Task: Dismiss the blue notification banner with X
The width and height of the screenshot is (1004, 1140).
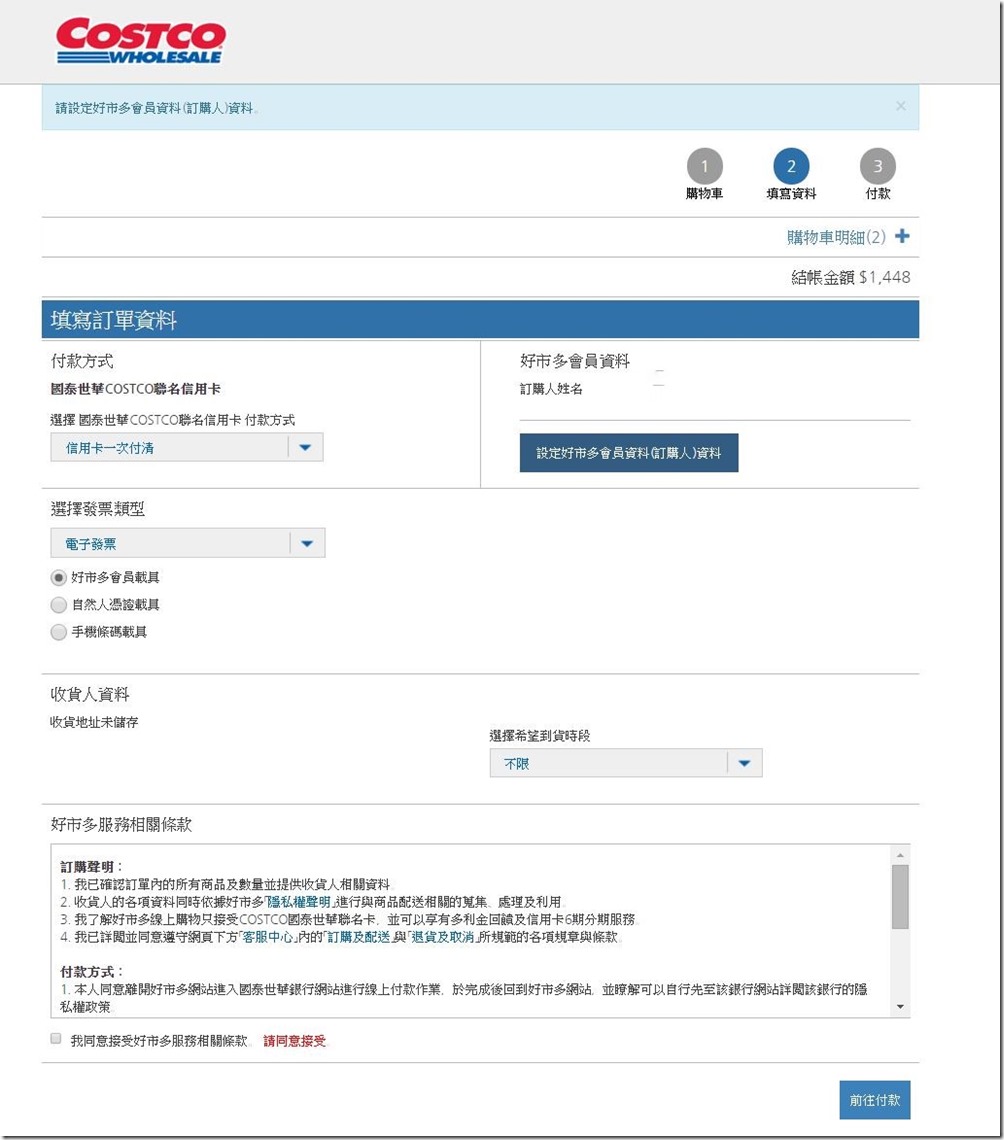Action: pyautogui.click(x=901, y=106)
